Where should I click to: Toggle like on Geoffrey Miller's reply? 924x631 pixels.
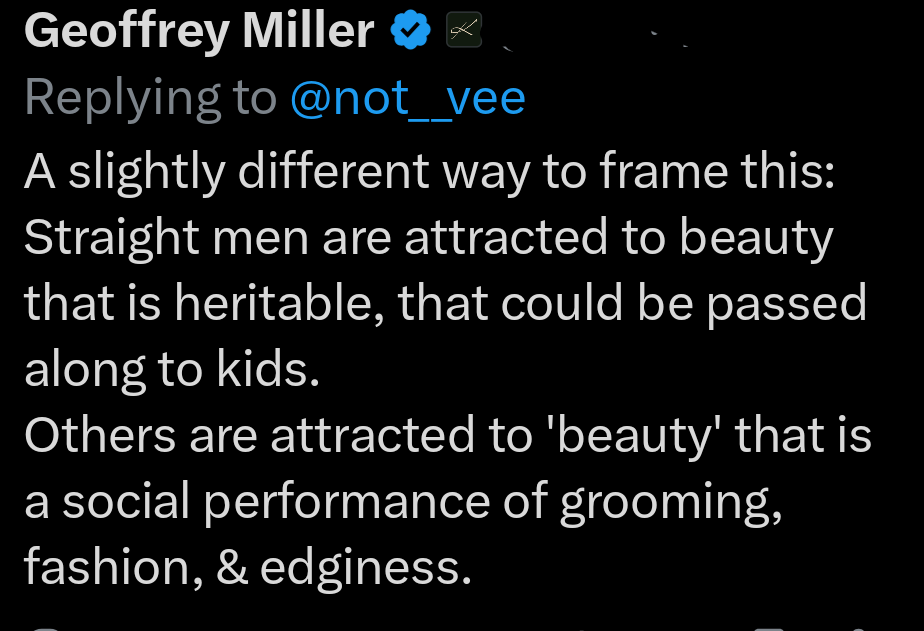tap(405, 628)
